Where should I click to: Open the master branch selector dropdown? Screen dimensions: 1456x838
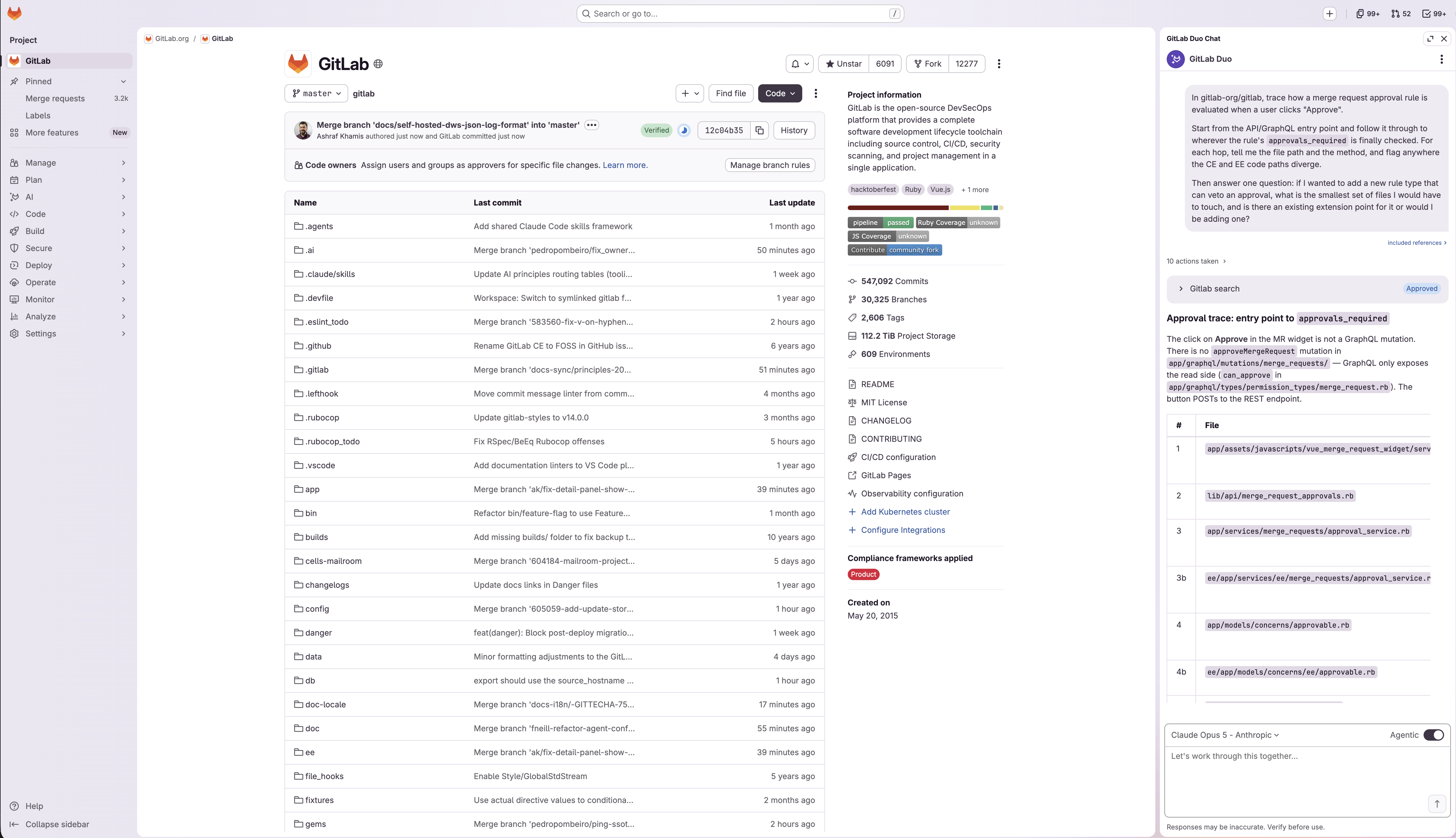(316, 93)
